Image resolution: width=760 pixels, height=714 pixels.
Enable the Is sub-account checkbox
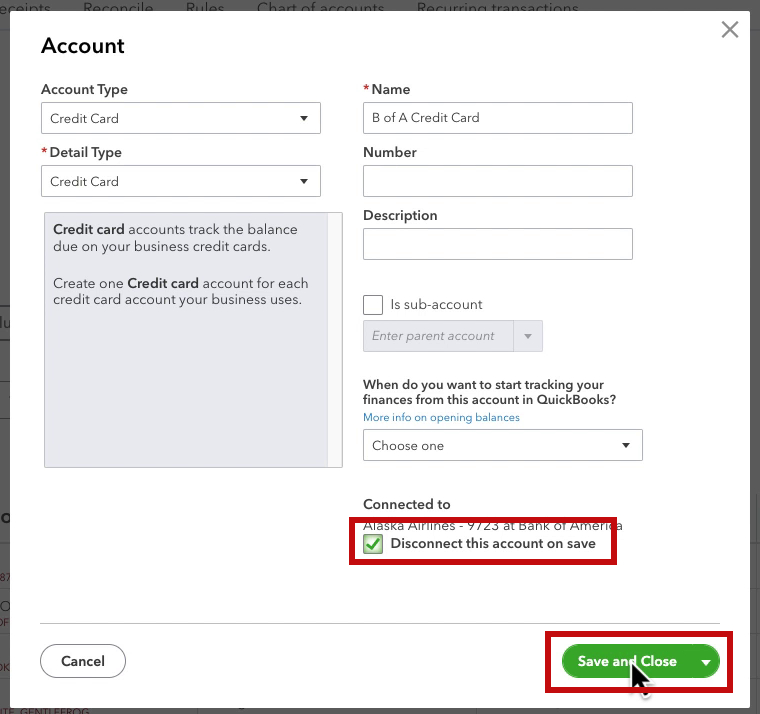373,305
